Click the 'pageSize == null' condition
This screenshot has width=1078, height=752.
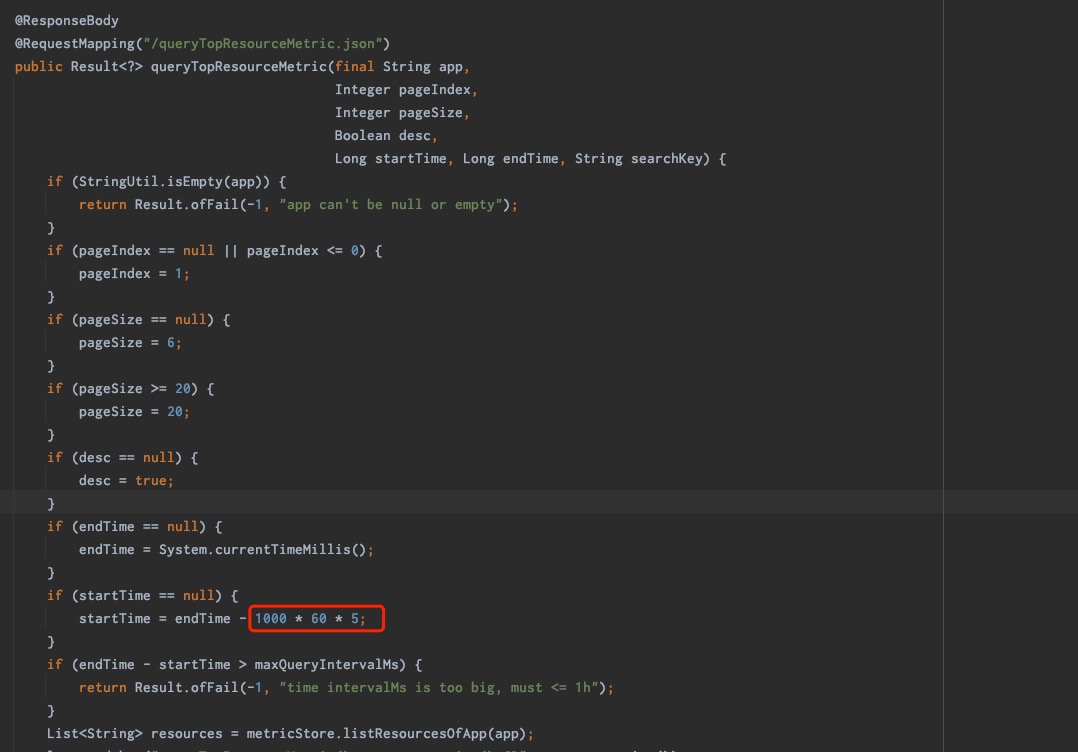click(142, 320)
